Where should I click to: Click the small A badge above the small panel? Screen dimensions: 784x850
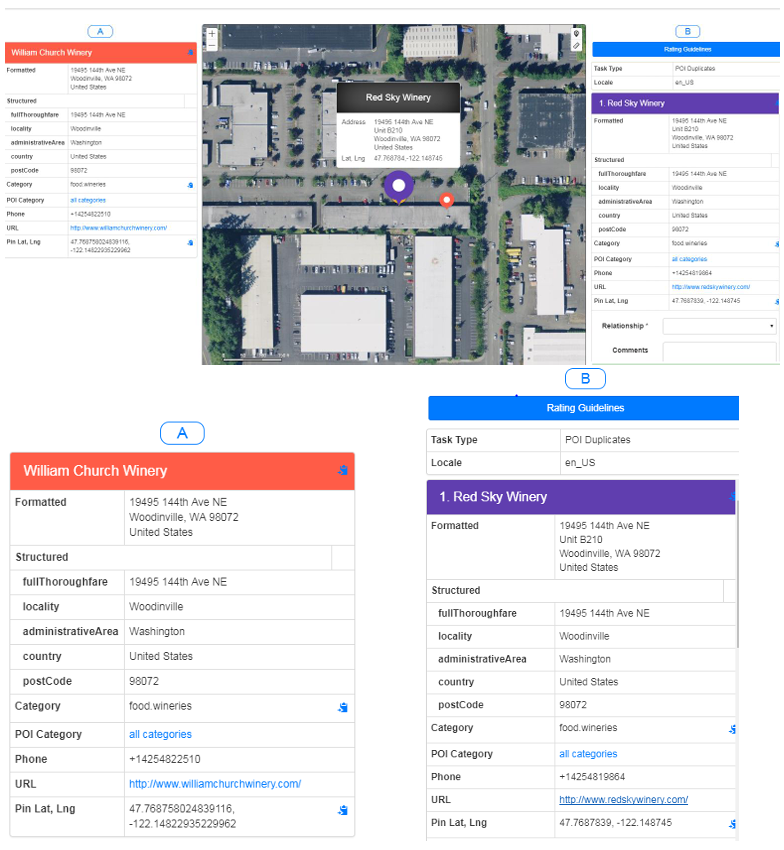click(x=100, y=31)
